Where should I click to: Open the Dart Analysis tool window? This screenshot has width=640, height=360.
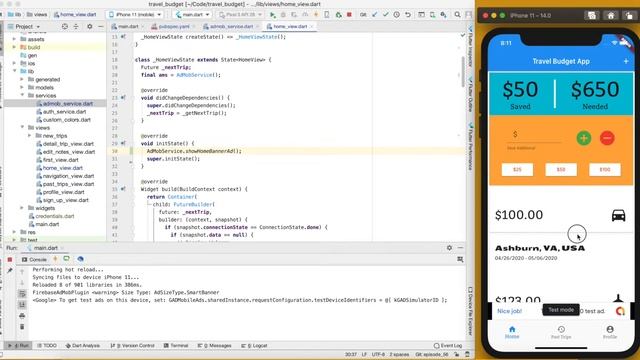(82, 346)
